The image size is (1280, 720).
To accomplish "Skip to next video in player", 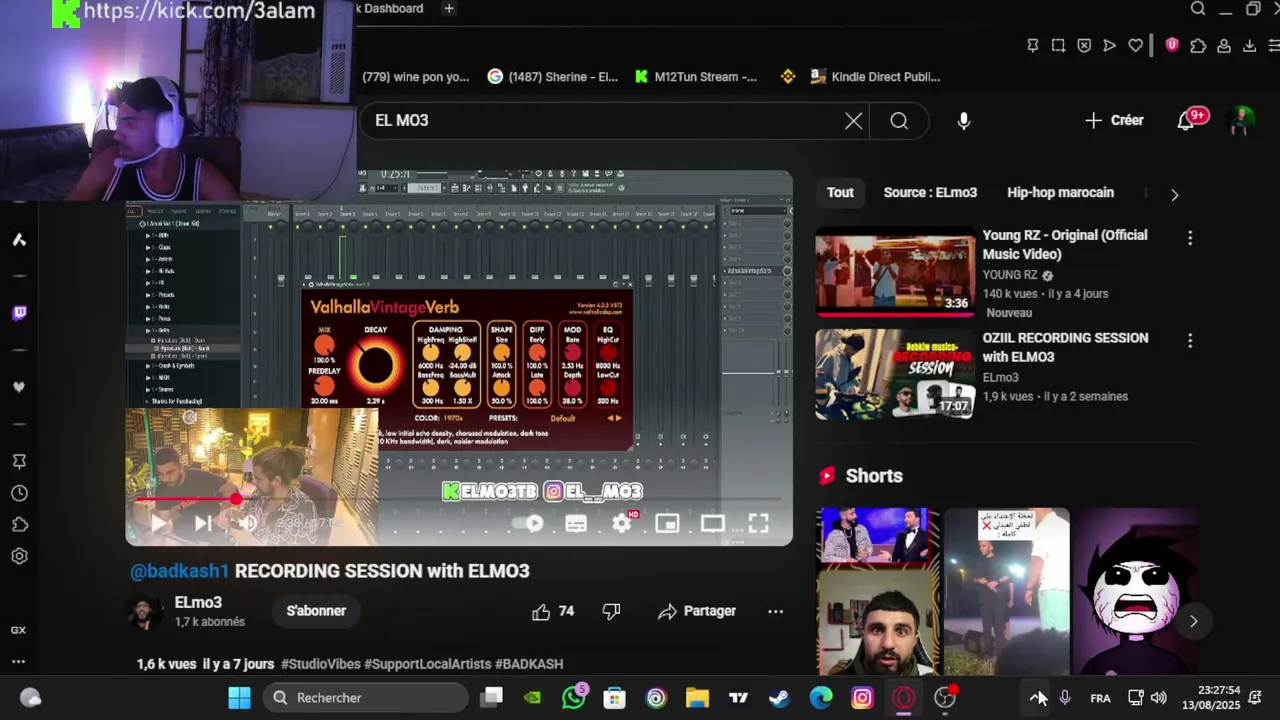I will (x=203, y=523).
